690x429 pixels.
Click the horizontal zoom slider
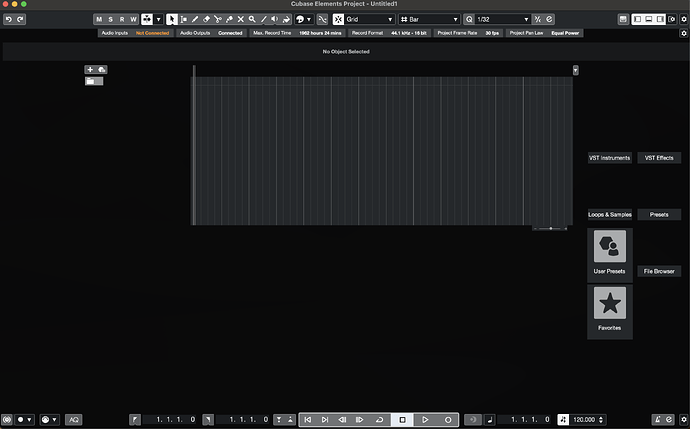[x=551, y=228]
